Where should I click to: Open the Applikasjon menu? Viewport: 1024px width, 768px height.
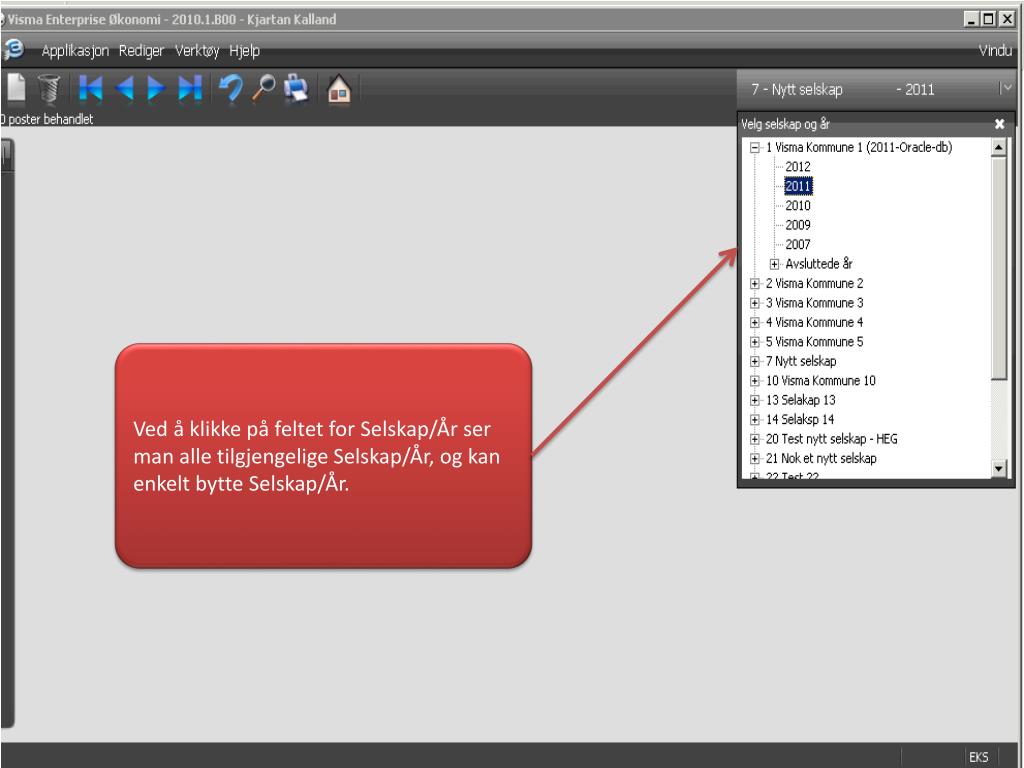click(x=75, y=51)
